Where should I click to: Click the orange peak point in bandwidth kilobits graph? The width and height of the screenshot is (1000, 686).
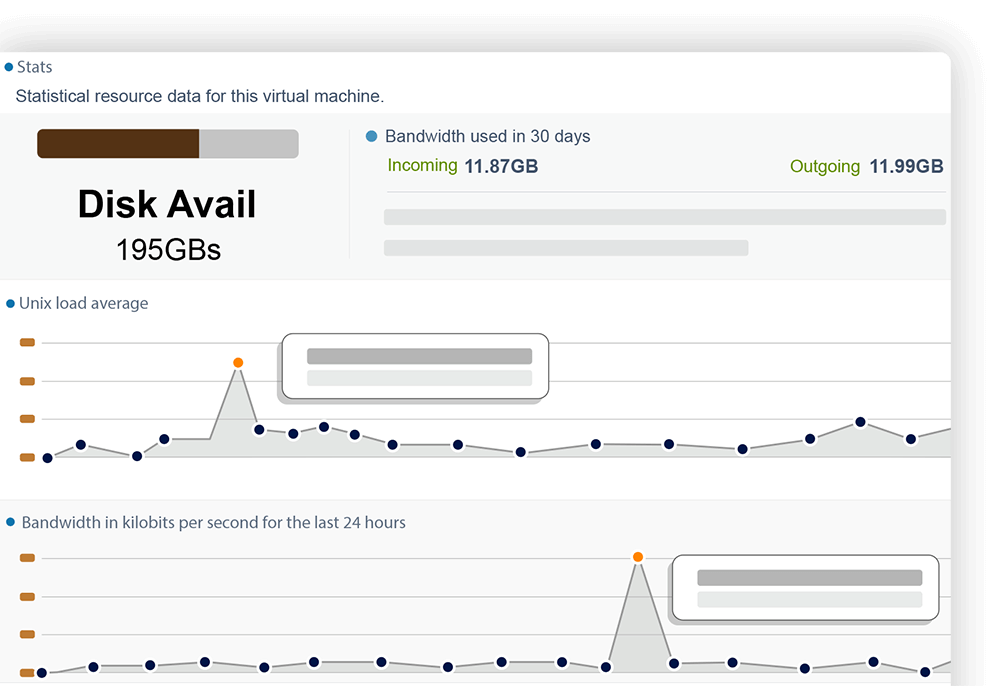pos(638,557)
